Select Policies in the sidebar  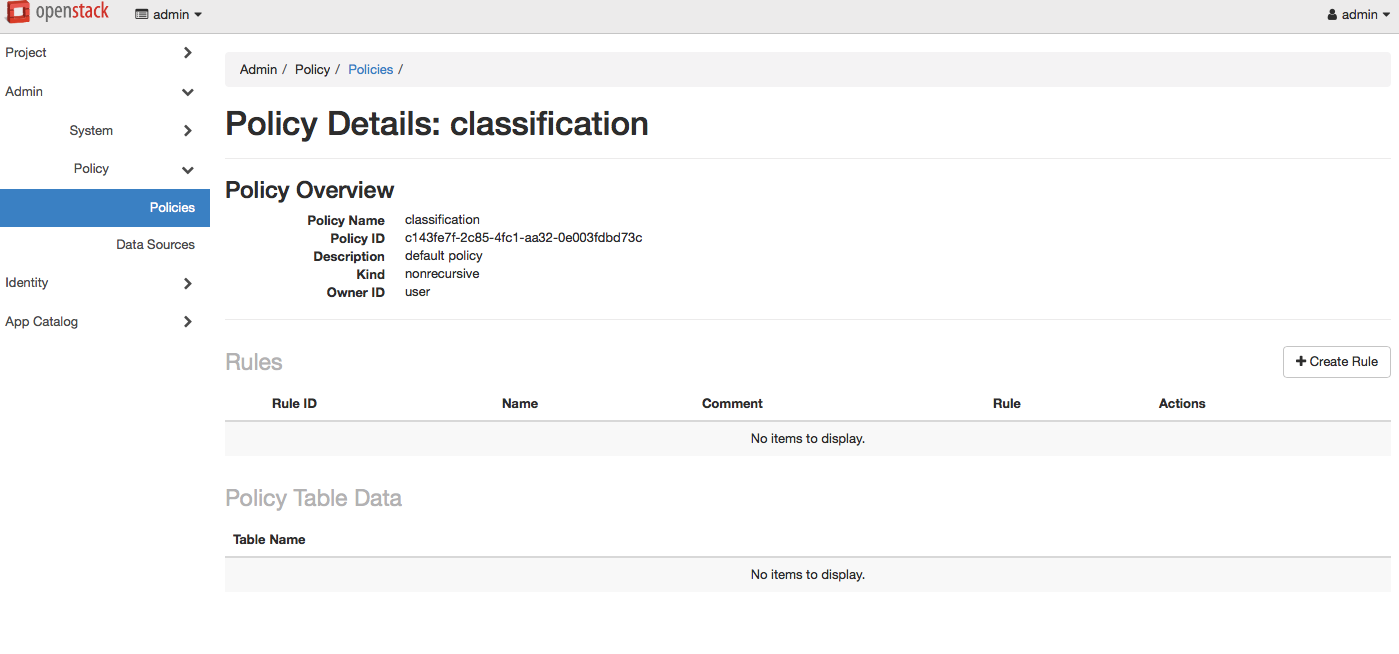(x=105, y=208)
